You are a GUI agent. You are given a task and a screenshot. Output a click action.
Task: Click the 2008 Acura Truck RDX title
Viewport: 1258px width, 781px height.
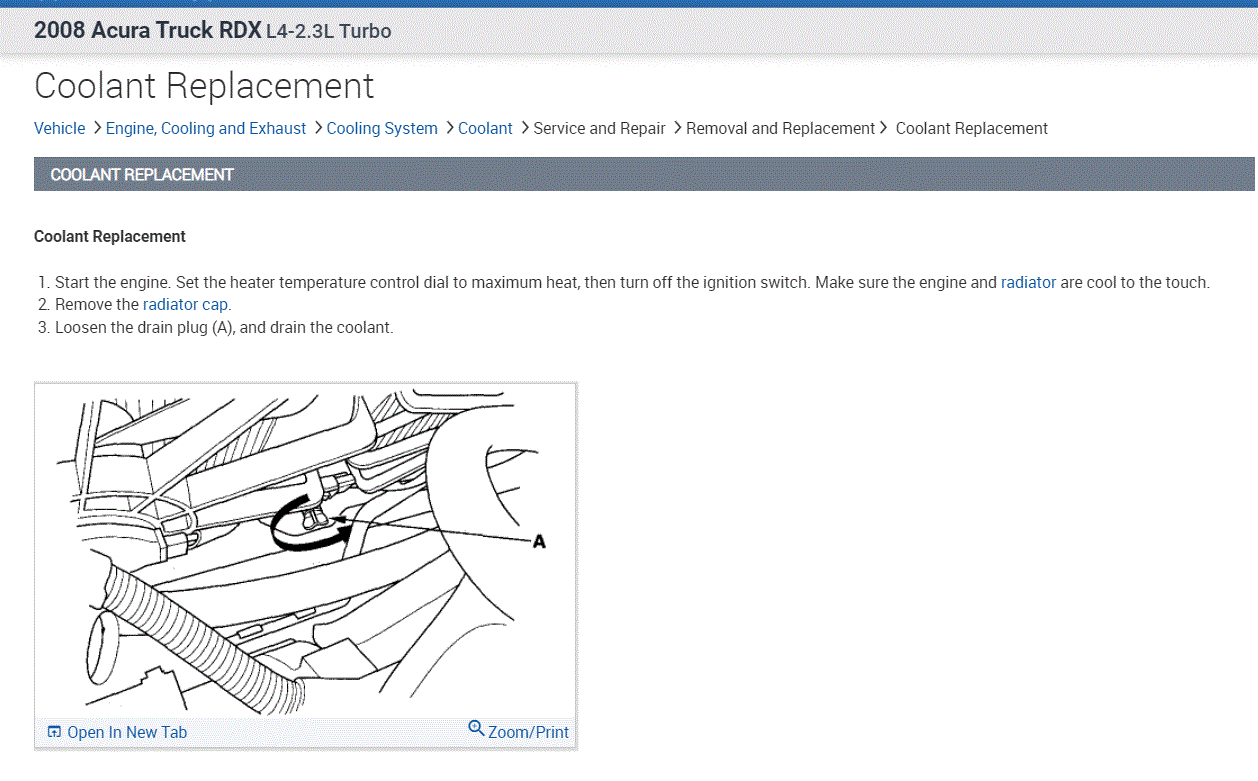pos(147,30)
